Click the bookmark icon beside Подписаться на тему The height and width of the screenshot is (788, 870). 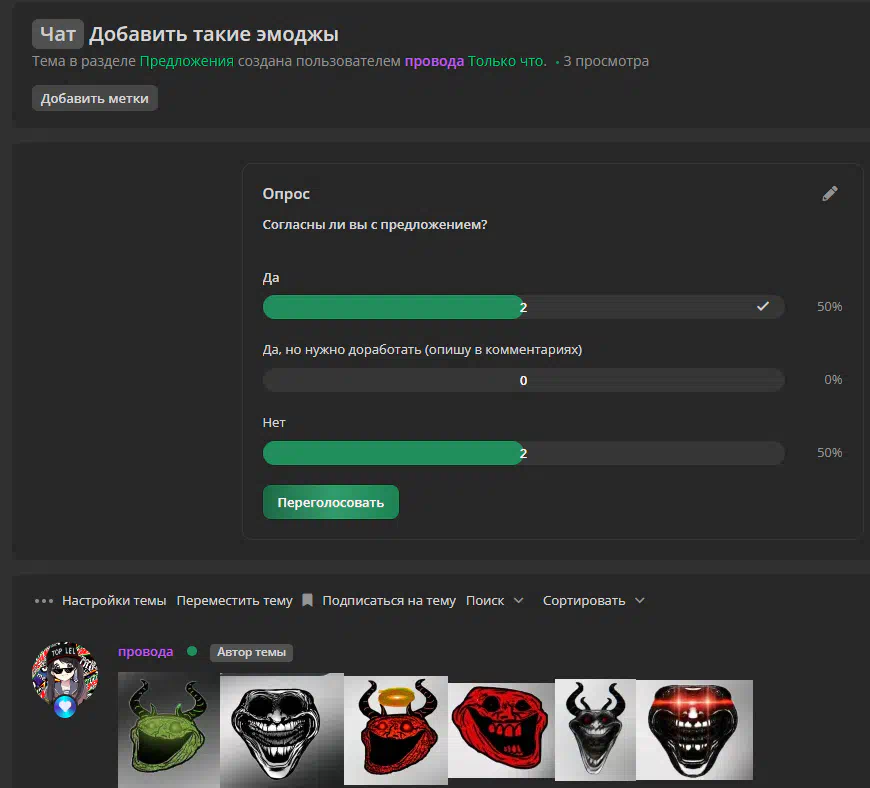coord(307,600)
